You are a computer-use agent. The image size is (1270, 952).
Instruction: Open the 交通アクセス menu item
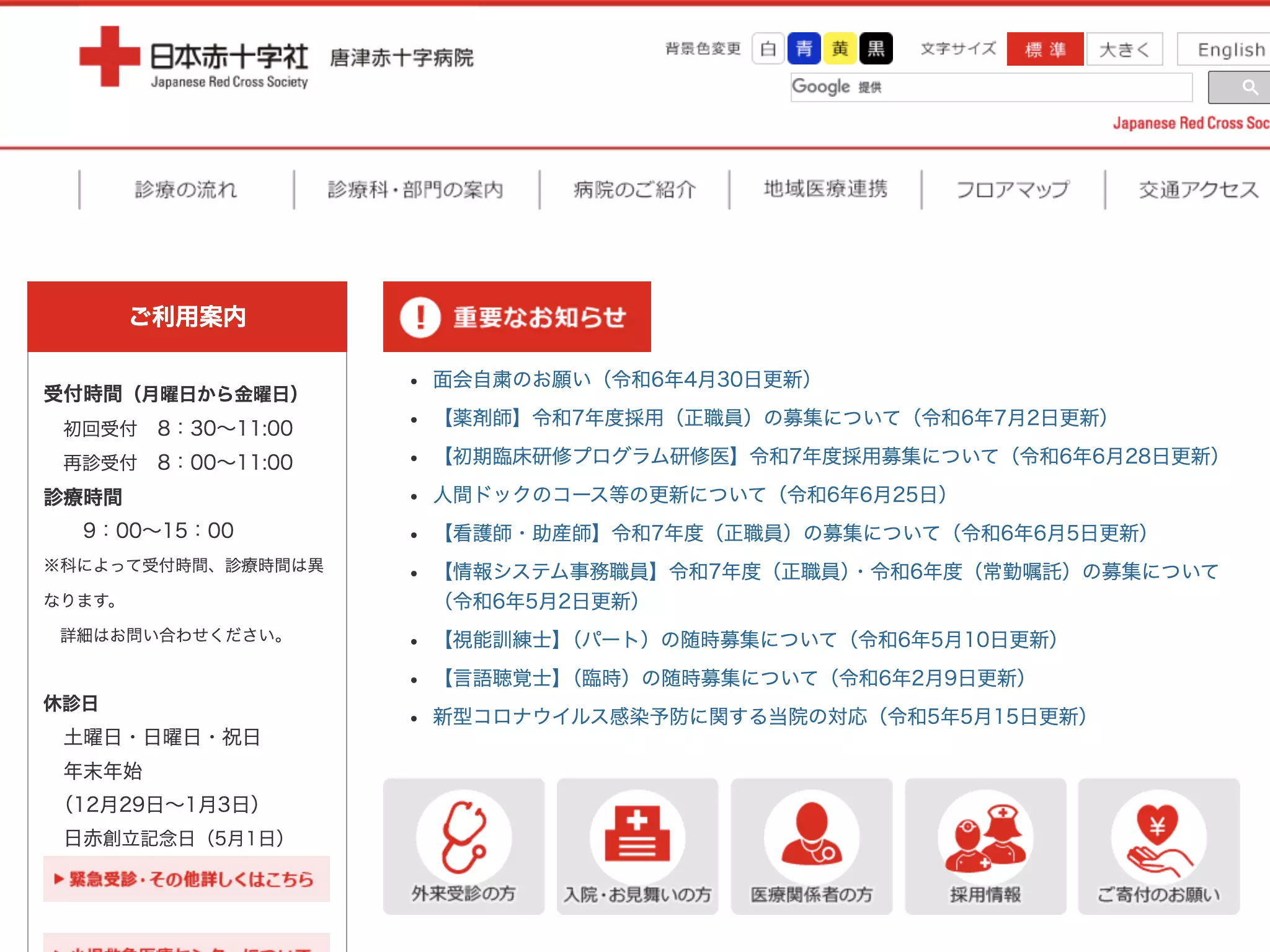point(1198,190)
